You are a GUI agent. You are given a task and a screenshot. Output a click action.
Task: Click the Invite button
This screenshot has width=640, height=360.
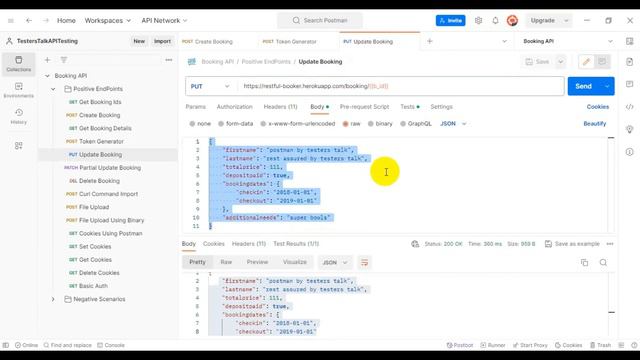451,20
